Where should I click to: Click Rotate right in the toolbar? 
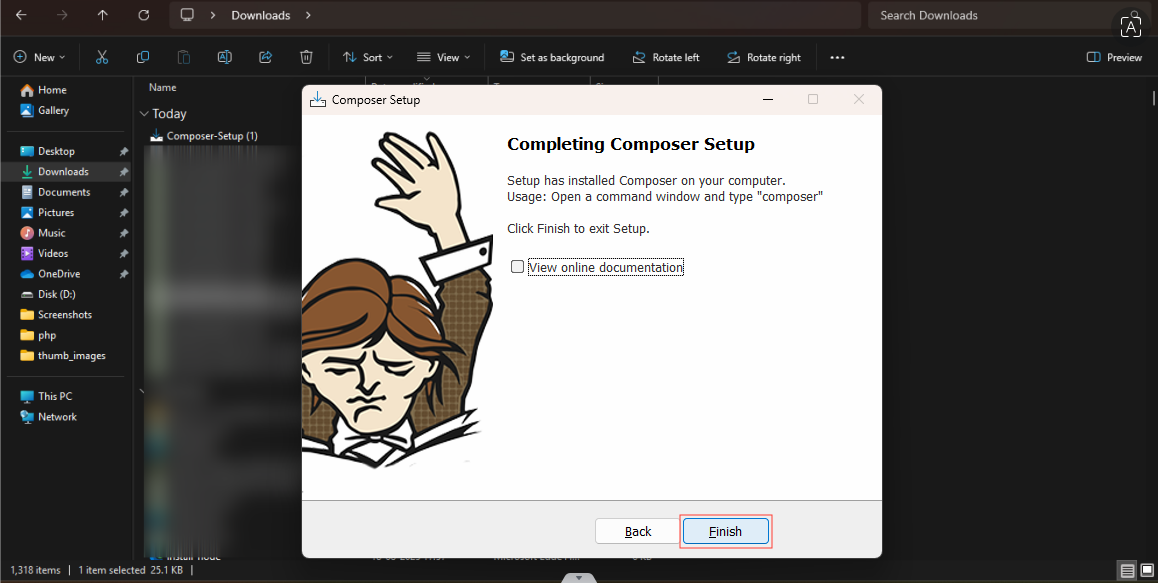pos(764,57)
